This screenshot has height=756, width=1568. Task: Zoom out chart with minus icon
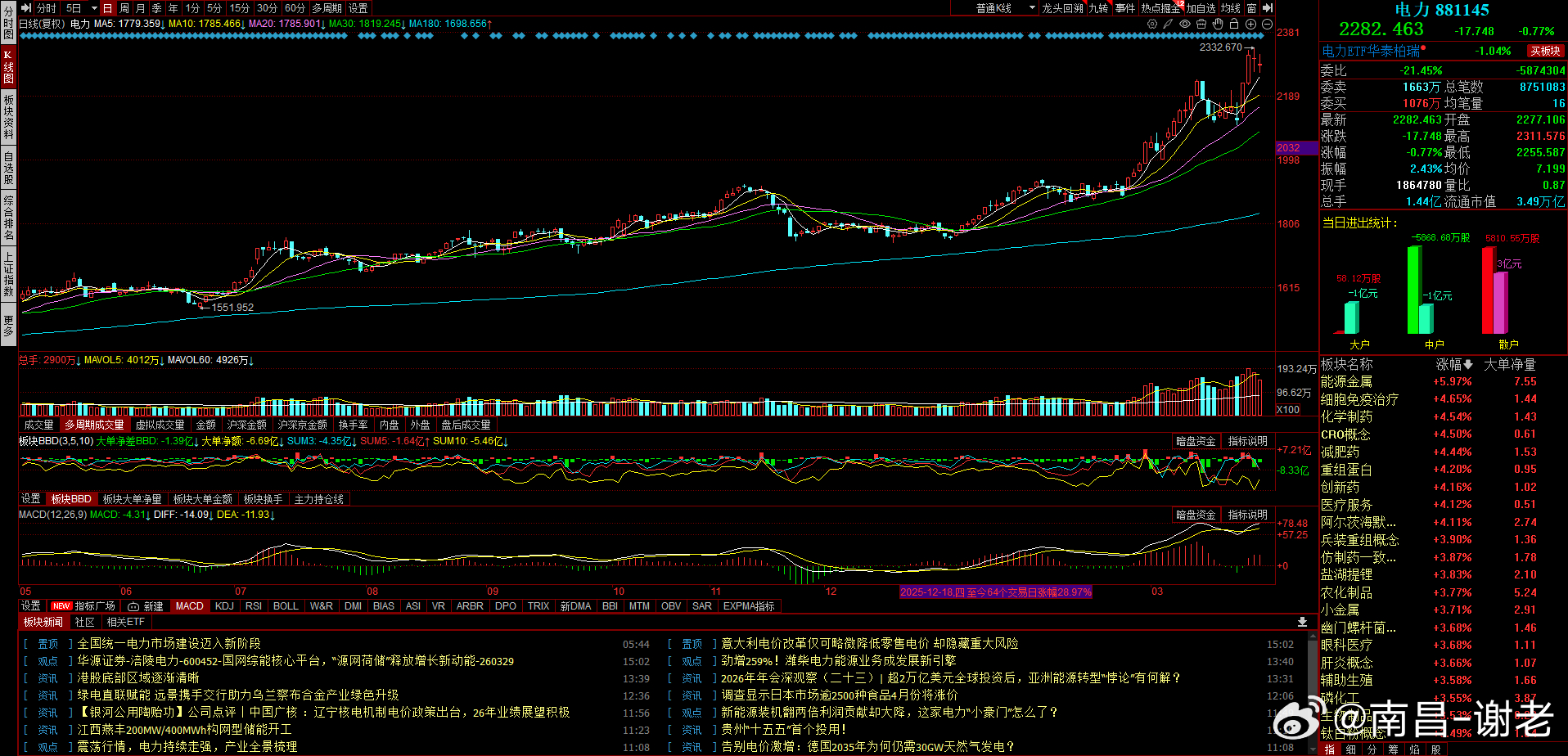[1267, 24]
